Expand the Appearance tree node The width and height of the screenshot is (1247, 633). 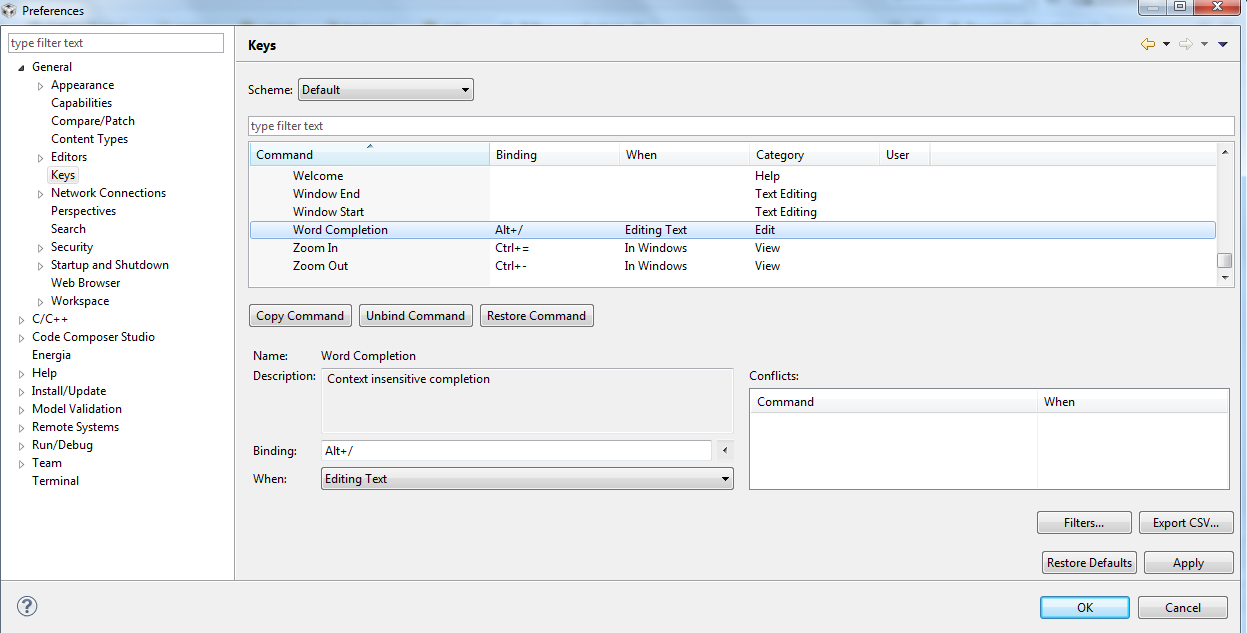click(x=41, y=86)
